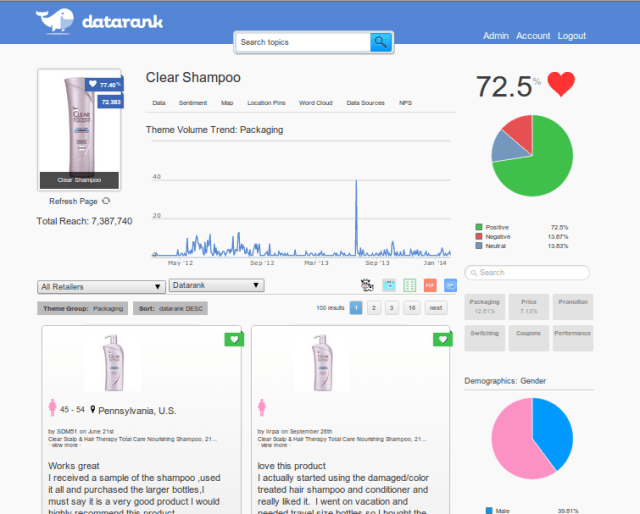Select the Price theme tile
Screen dimensions: 640x514
529,307
